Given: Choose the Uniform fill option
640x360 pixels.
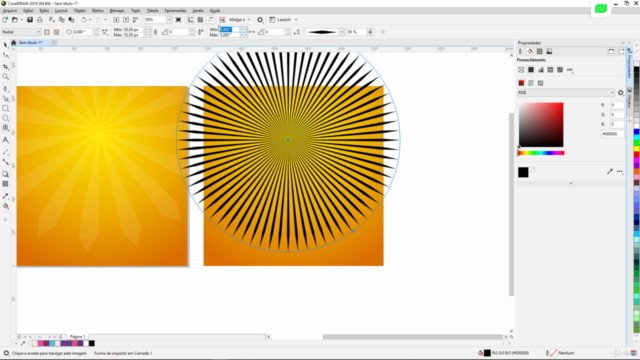Looking at the screenshot, I should (x=531, y=70).
